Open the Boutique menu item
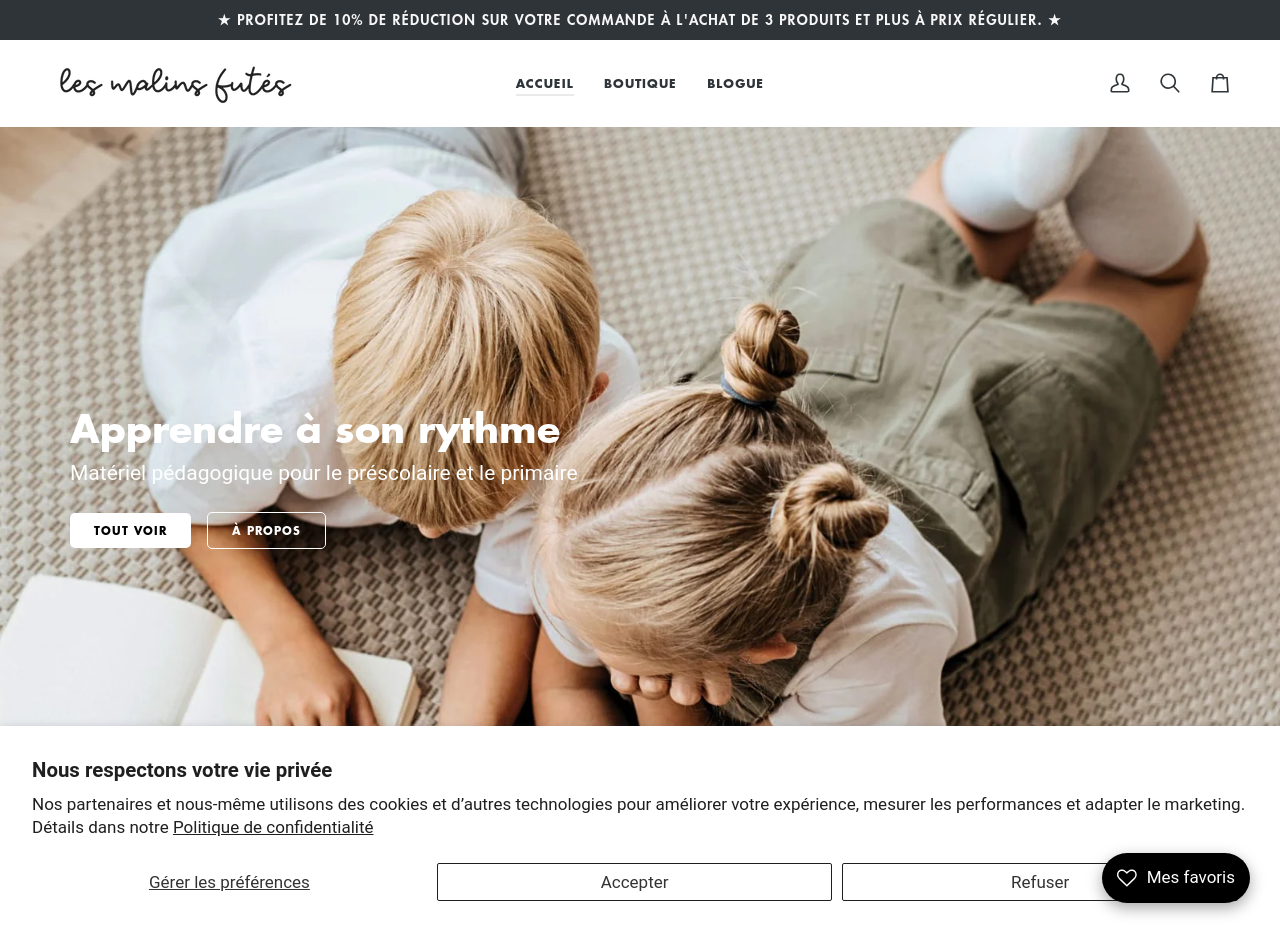 (640, 84)
